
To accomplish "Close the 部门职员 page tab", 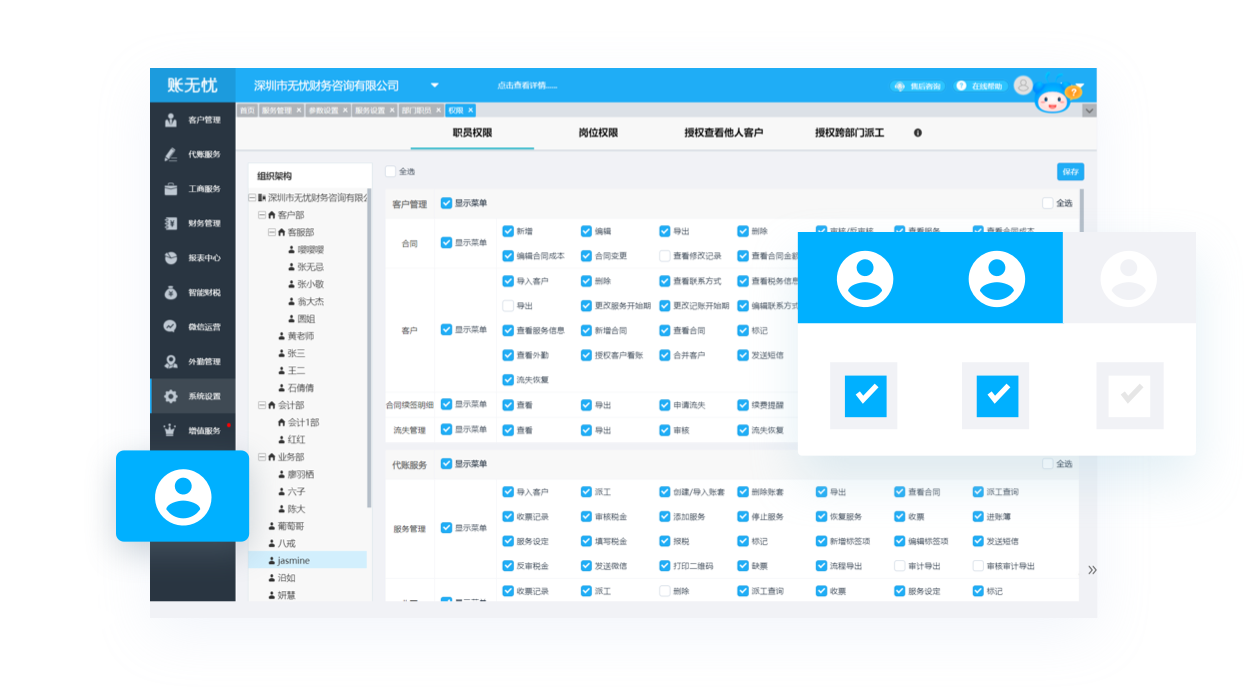I will (439, 110).
